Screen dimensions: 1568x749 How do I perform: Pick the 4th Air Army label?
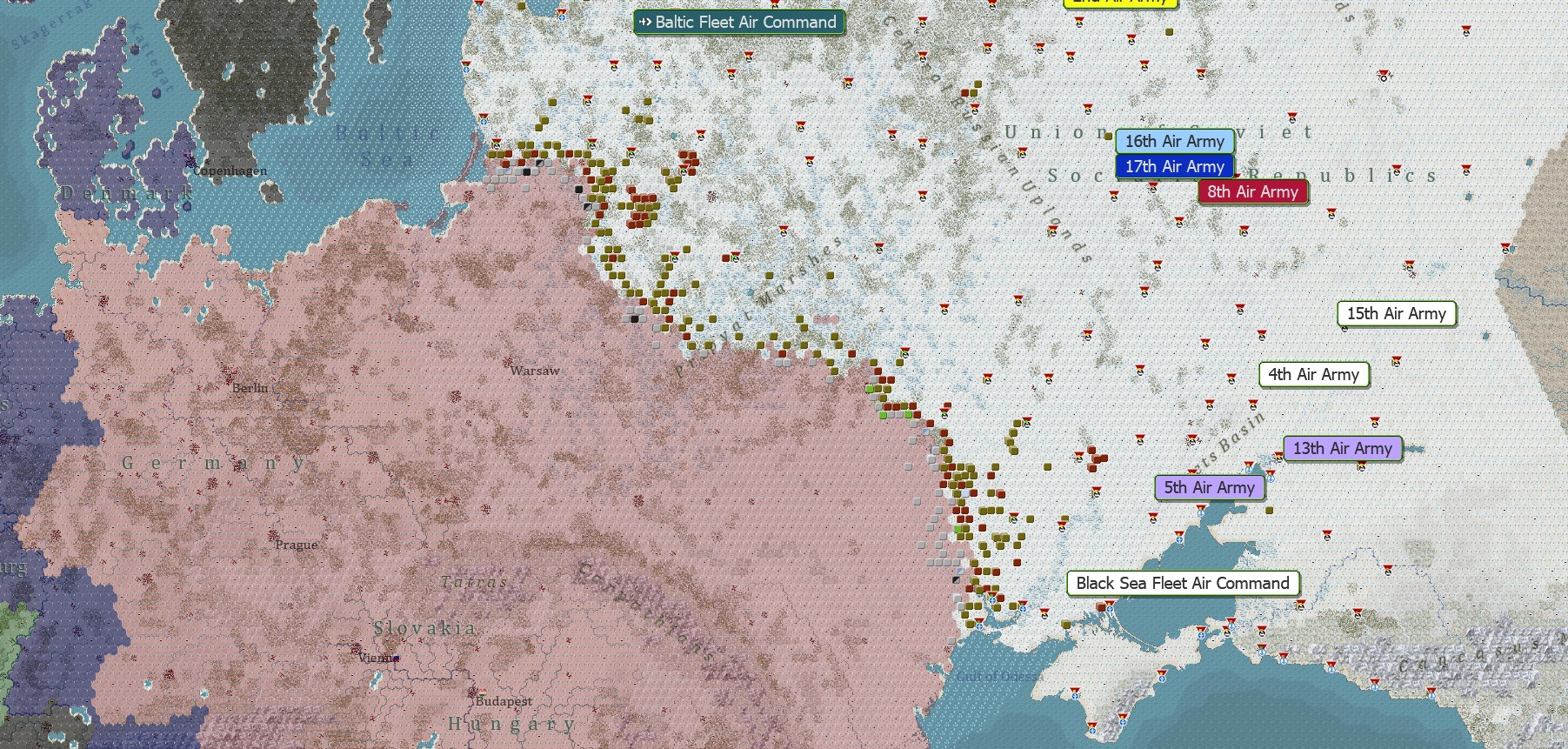point(1313,374)
